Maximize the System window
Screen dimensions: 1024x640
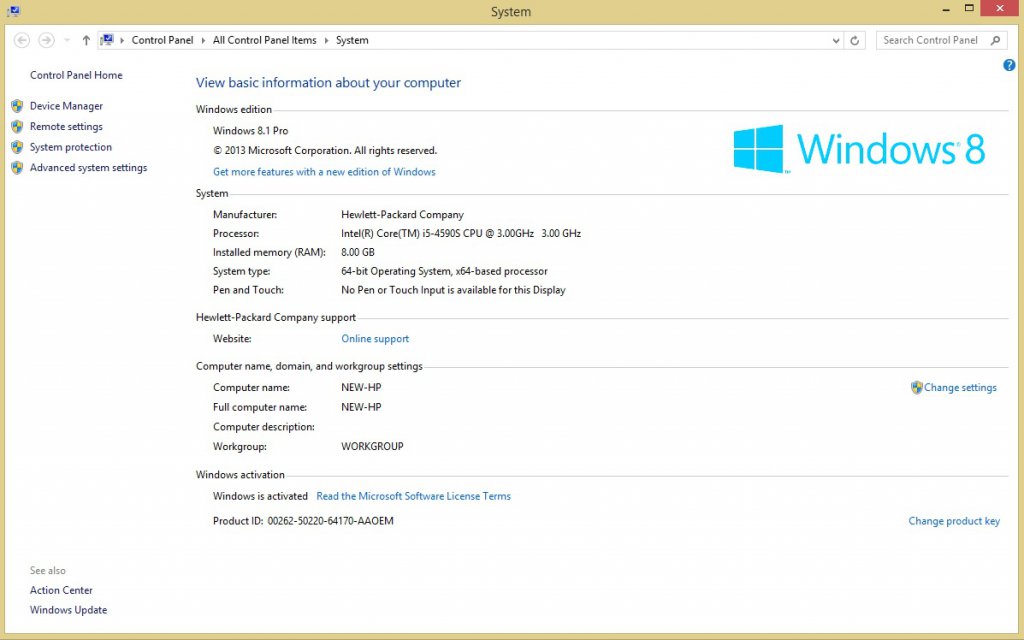(x=969, y=8)
